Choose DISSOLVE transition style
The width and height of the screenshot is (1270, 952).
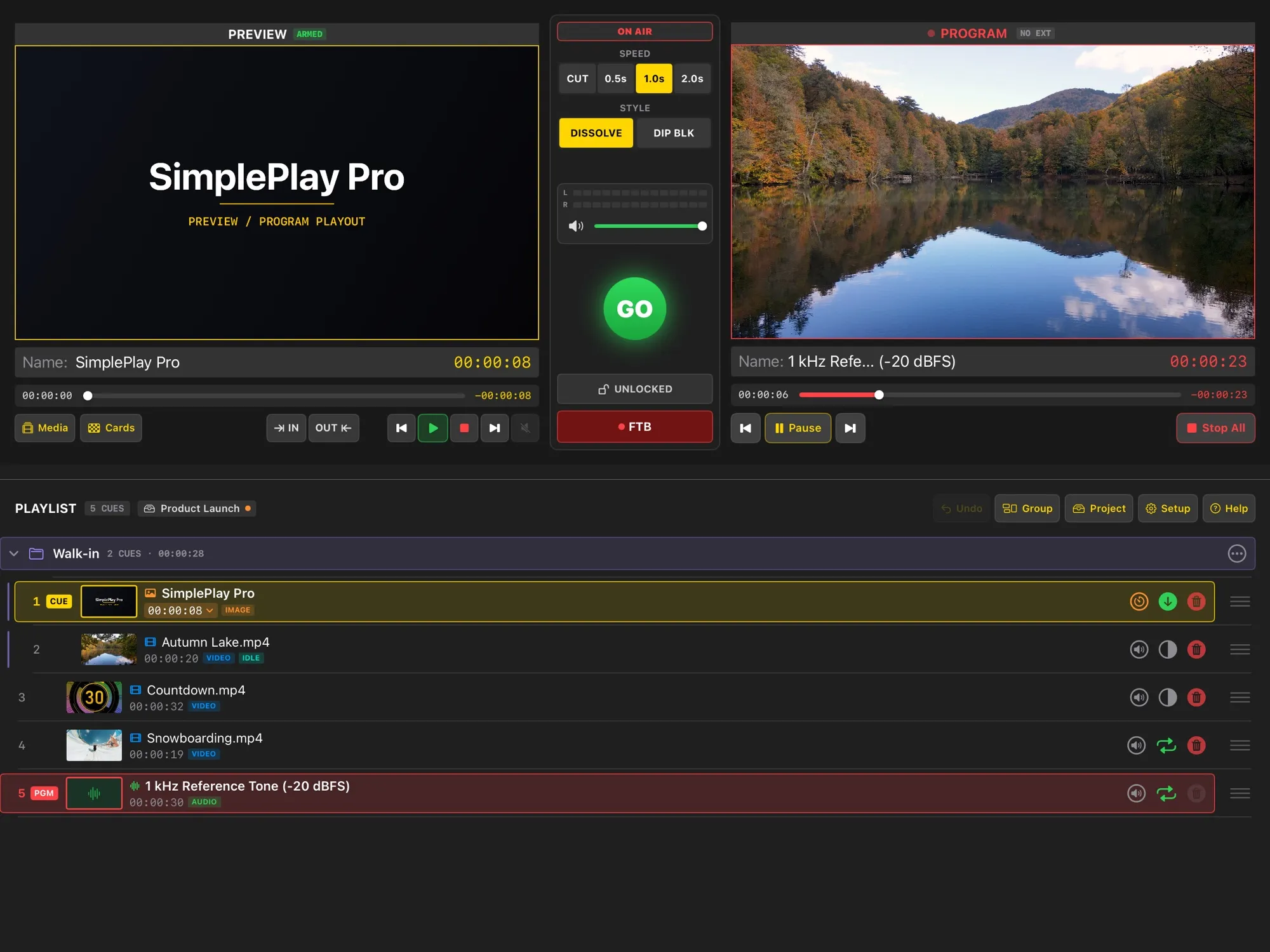pyautogui.click(x=596, y=133)
